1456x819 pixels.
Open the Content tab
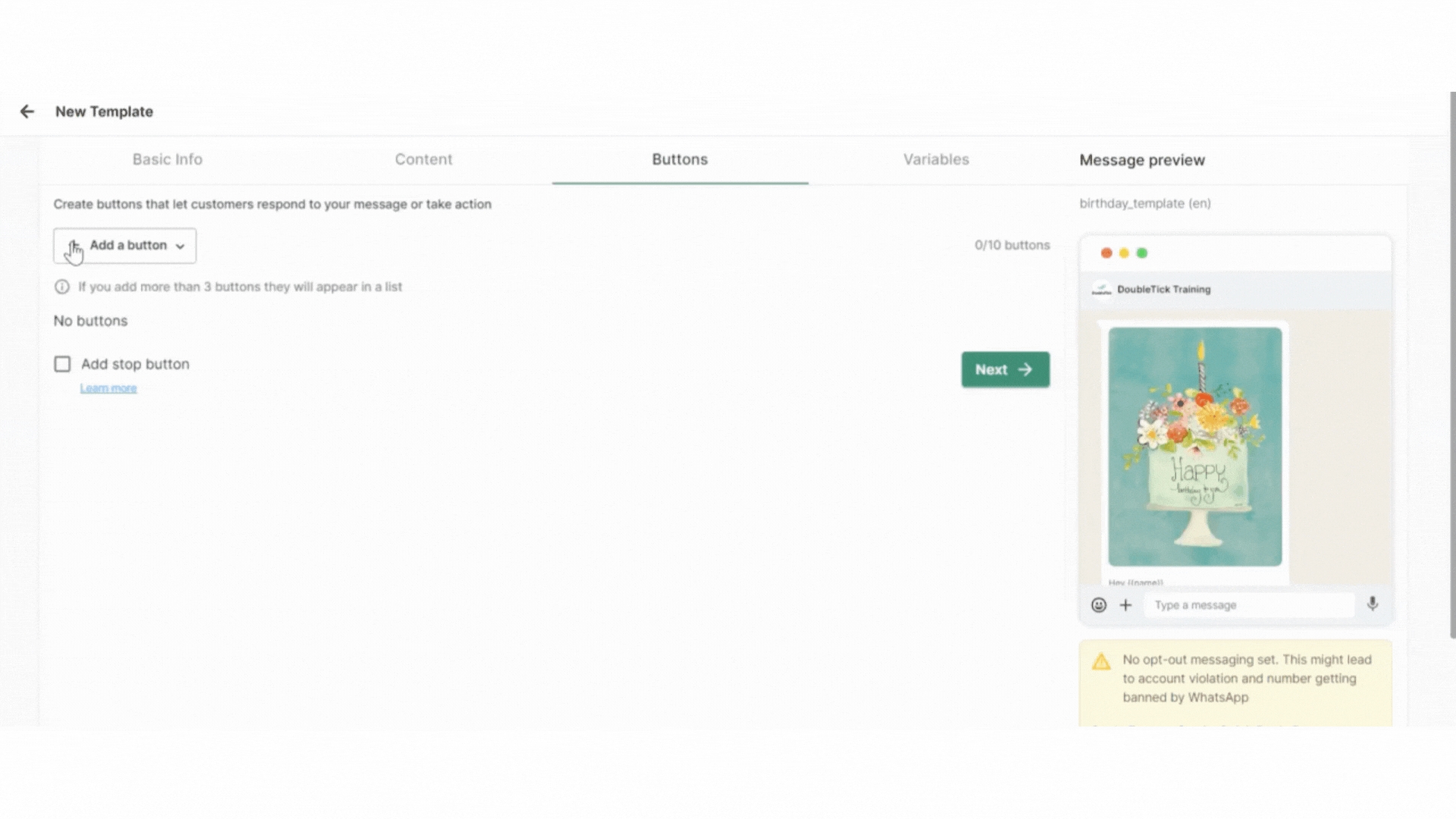pos(423,159)
